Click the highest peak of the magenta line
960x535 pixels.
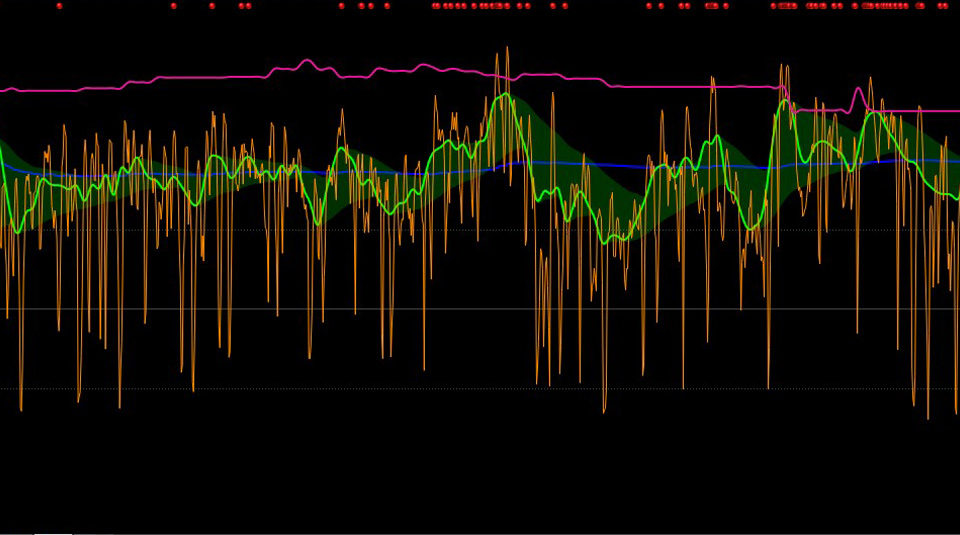point(306,61)
